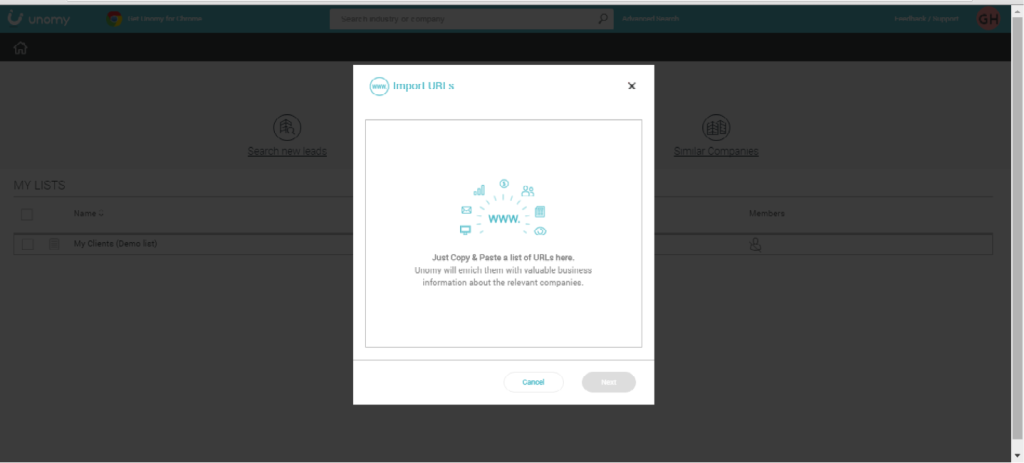Go to home via house icon
Screen dimensions: 1024x463
pos(20,48)
